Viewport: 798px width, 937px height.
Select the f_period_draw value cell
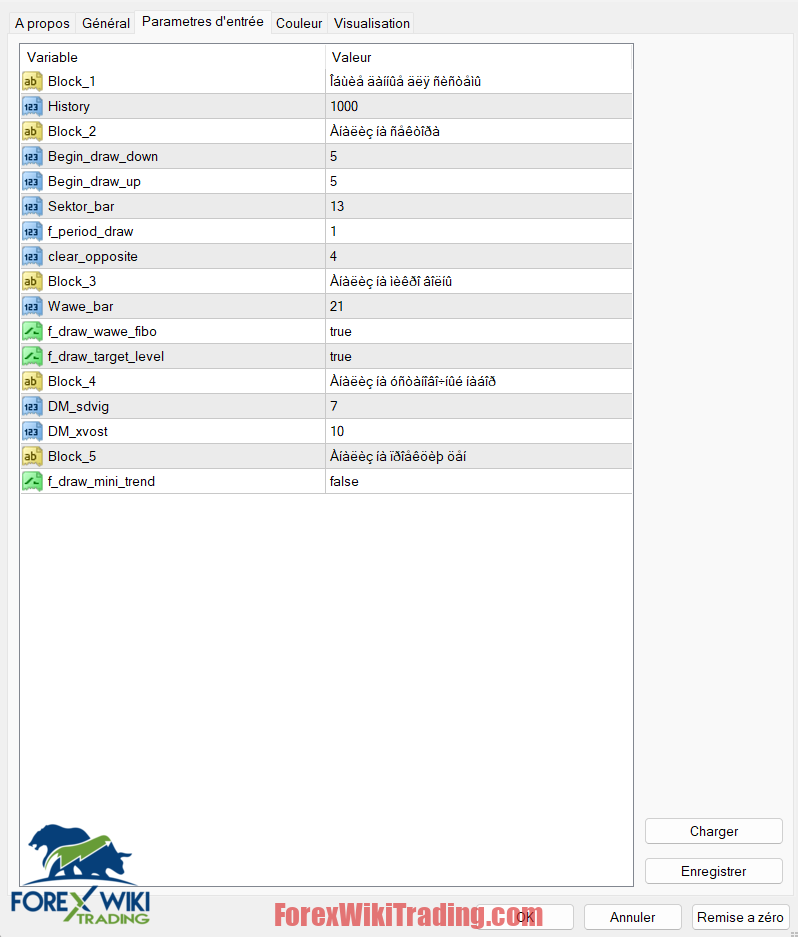[479, 232]
